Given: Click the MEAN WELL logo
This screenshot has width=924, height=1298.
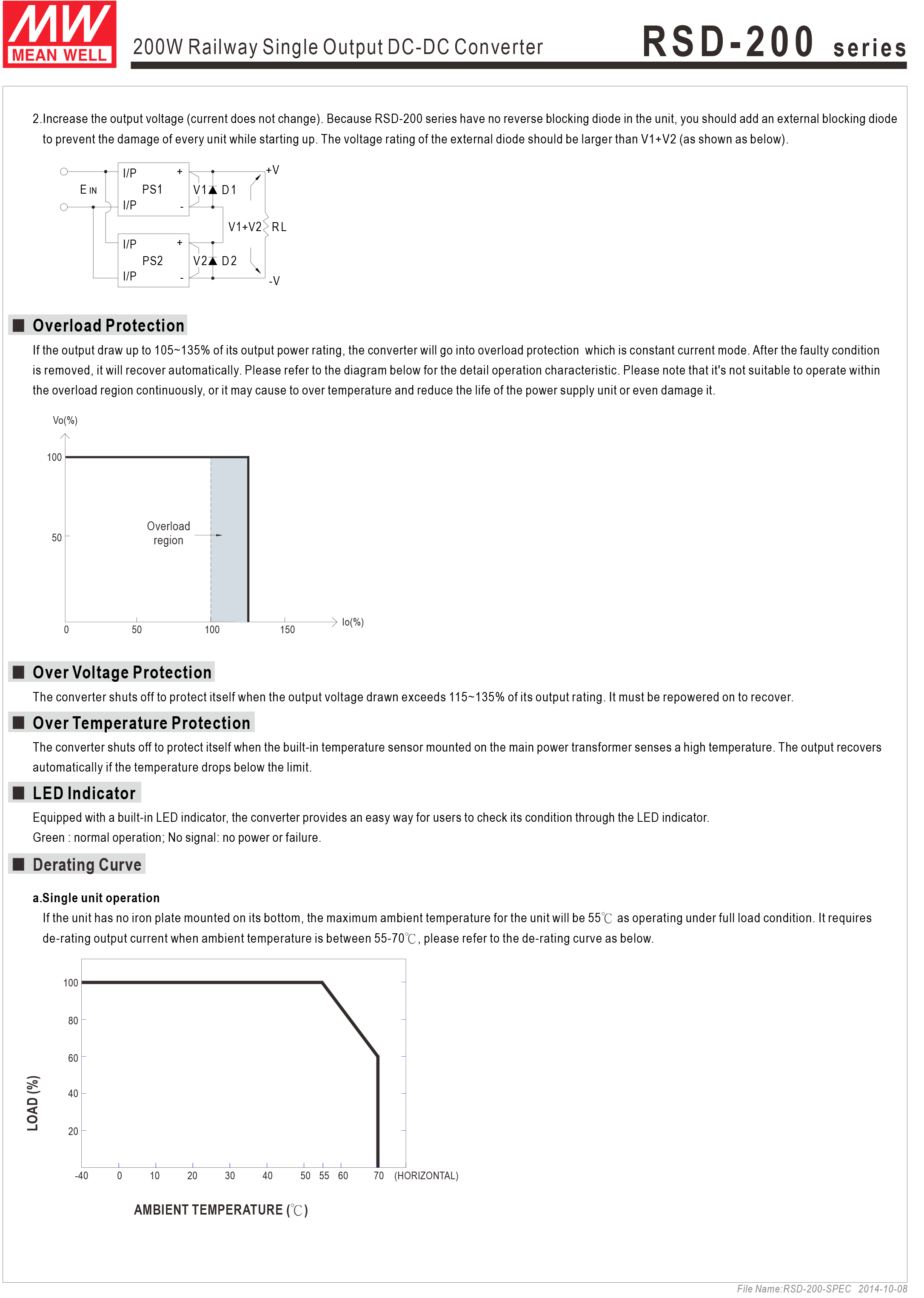Looking at the screenshot, I should tap(60, 35).
